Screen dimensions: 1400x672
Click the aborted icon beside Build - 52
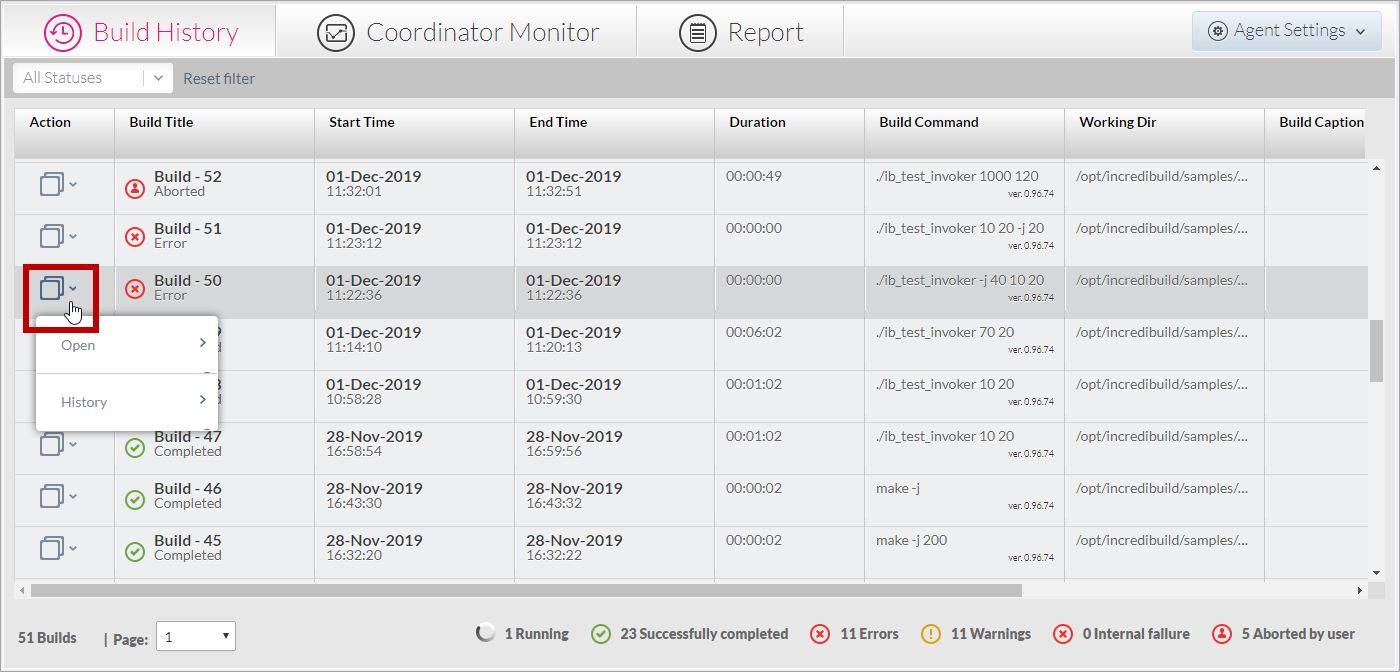pyautogui.click(x=134, y=187)
